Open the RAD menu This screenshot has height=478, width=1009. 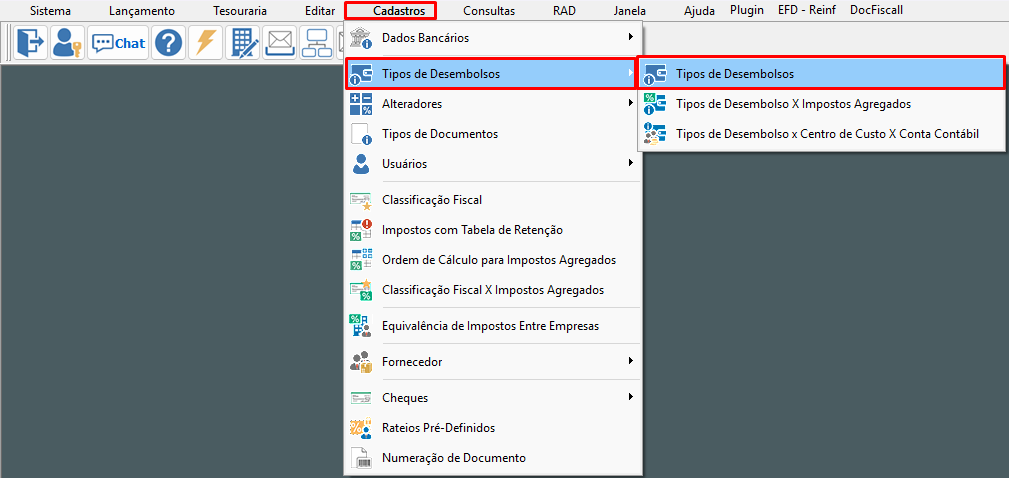coord(564,10)
